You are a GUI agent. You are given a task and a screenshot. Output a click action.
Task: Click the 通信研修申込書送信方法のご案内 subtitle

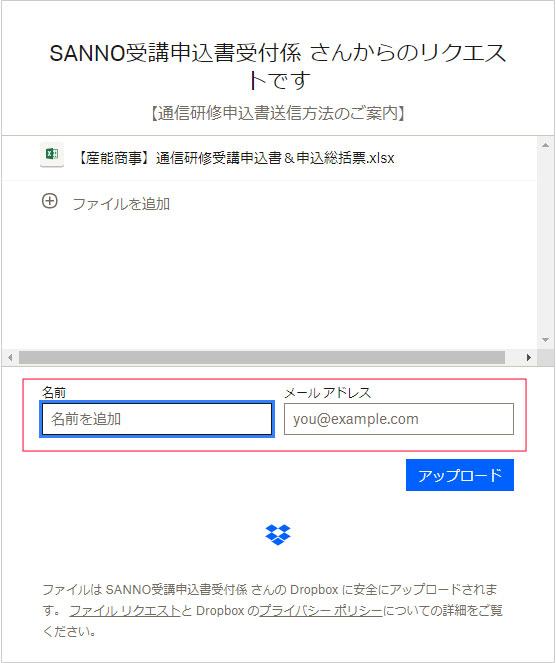[x=278, y=113]
